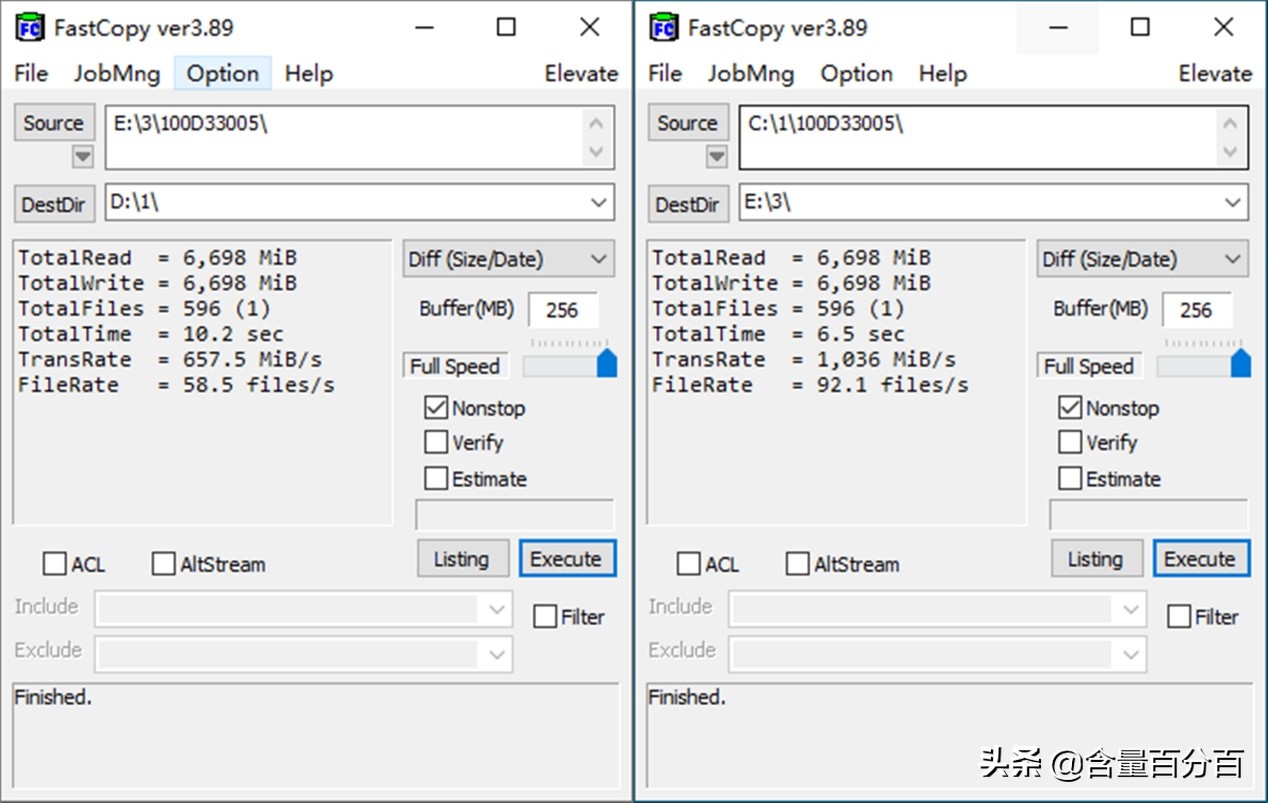Image resolution: width=1268 pixels, height=803 pixels.
Task: Click TotalTime 10.2 sec line in left window
Action: 151,334
